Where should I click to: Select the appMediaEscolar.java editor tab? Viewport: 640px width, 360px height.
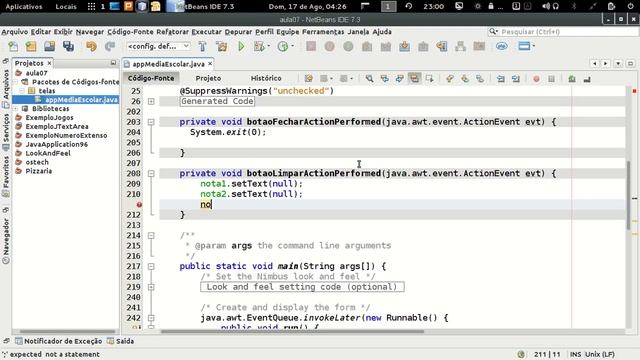[x=168, y=64]
